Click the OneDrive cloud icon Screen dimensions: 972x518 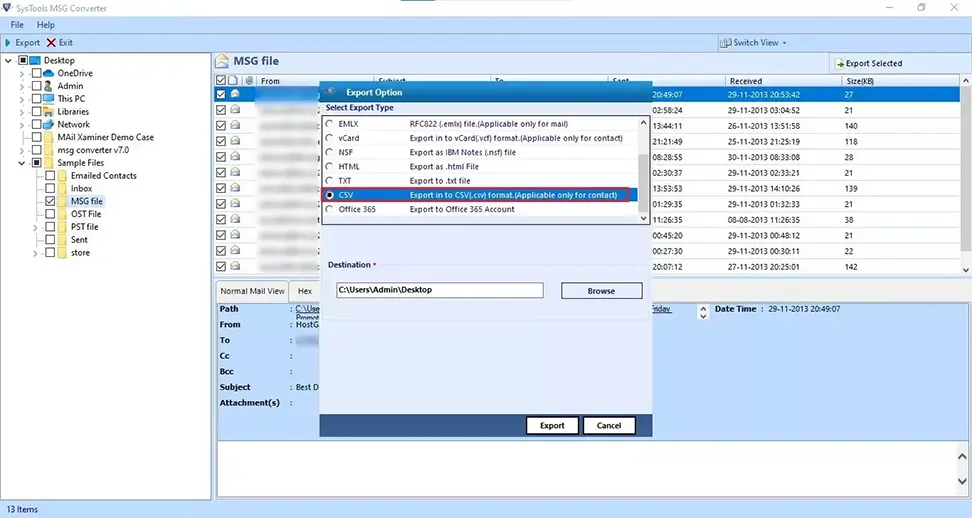point(49,73)
